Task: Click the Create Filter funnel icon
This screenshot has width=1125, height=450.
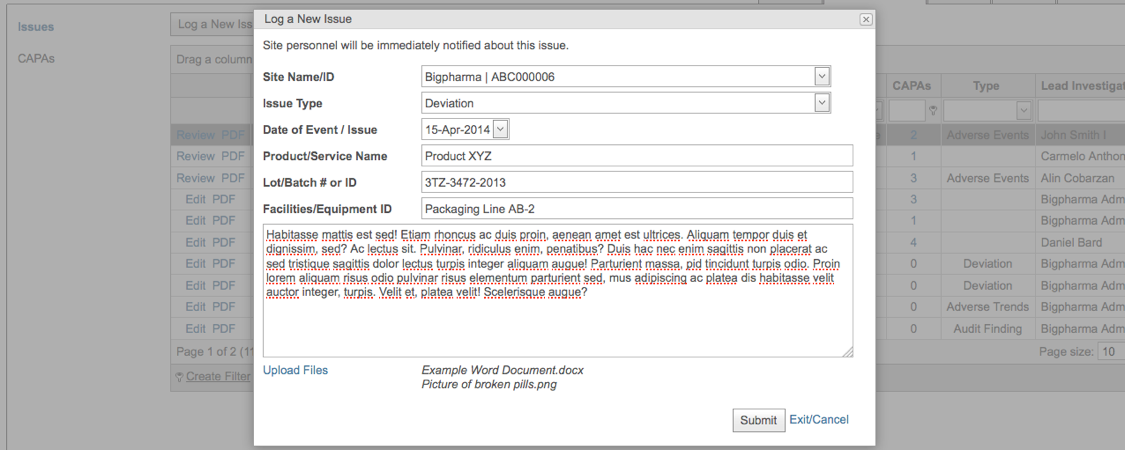Action: click(180, 377)
